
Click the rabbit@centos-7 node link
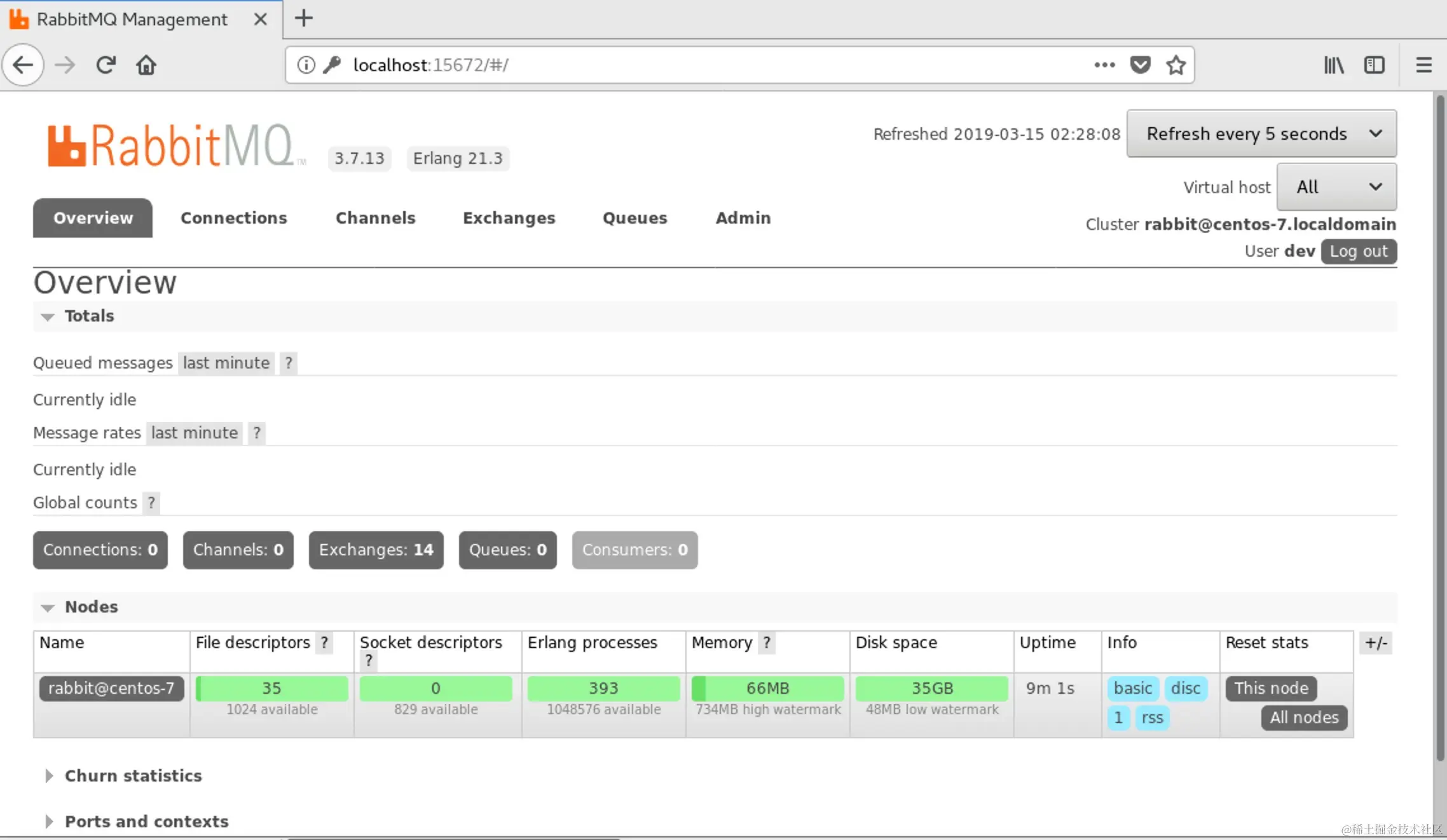click(111, 688)
